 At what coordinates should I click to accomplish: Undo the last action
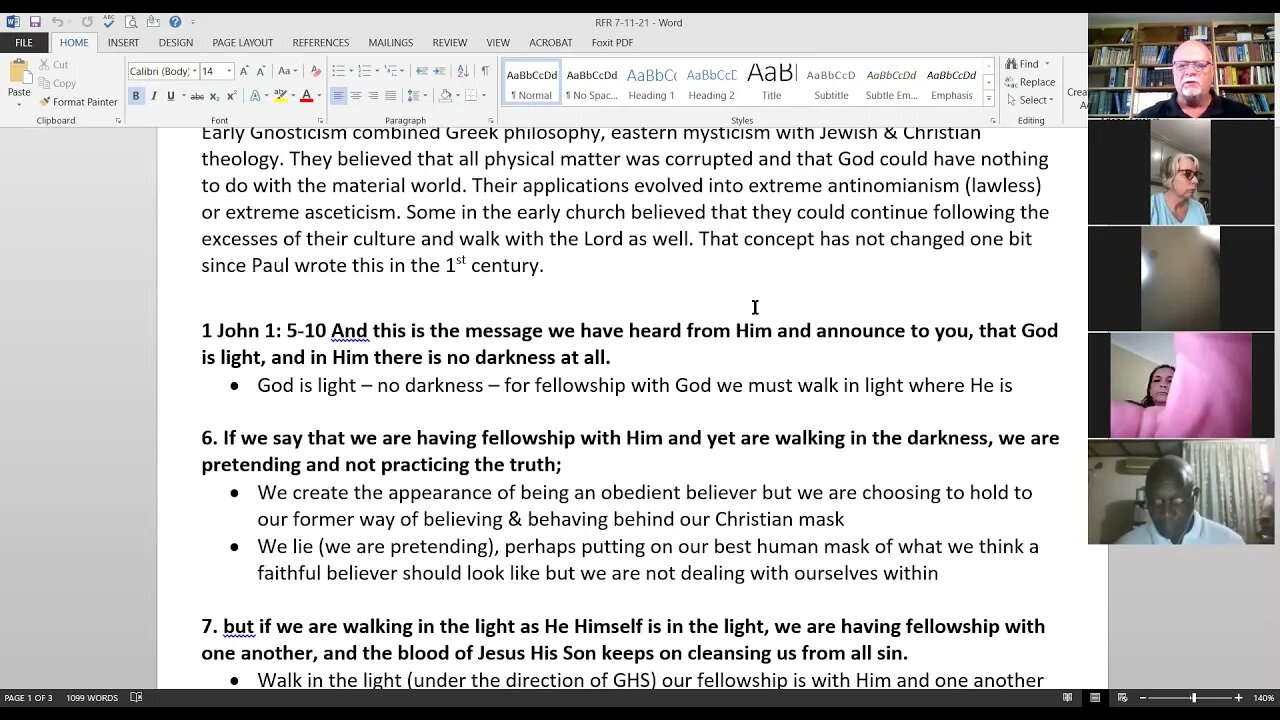coord(58,22)
